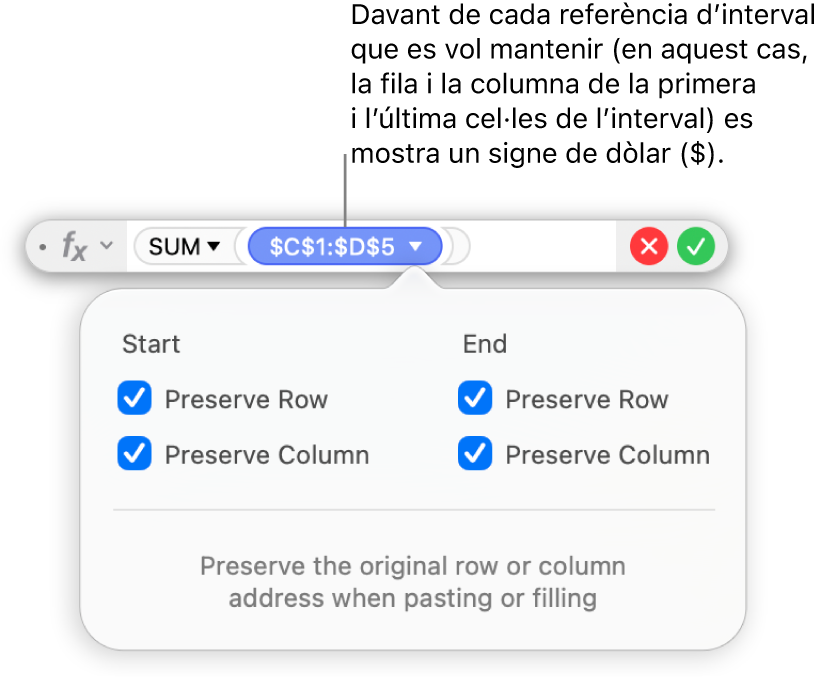Expand the SUM function dropdown arrow
Viewport: 830px width, 678px height.
214,246
